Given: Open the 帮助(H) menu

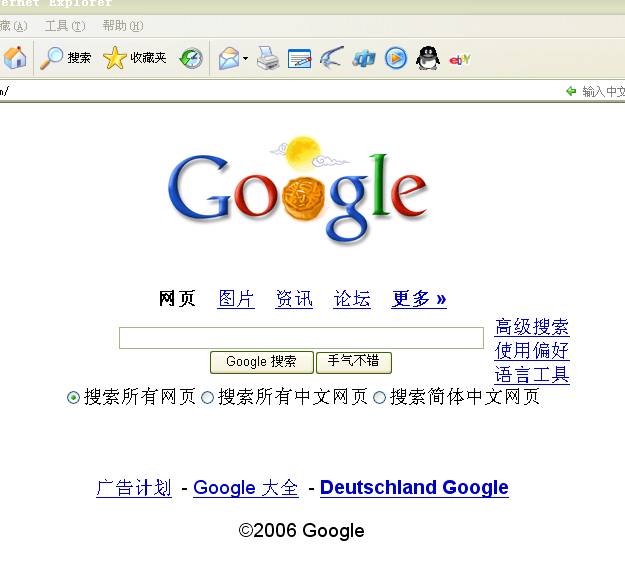Looking at the screenshot, I should point(123,26).
